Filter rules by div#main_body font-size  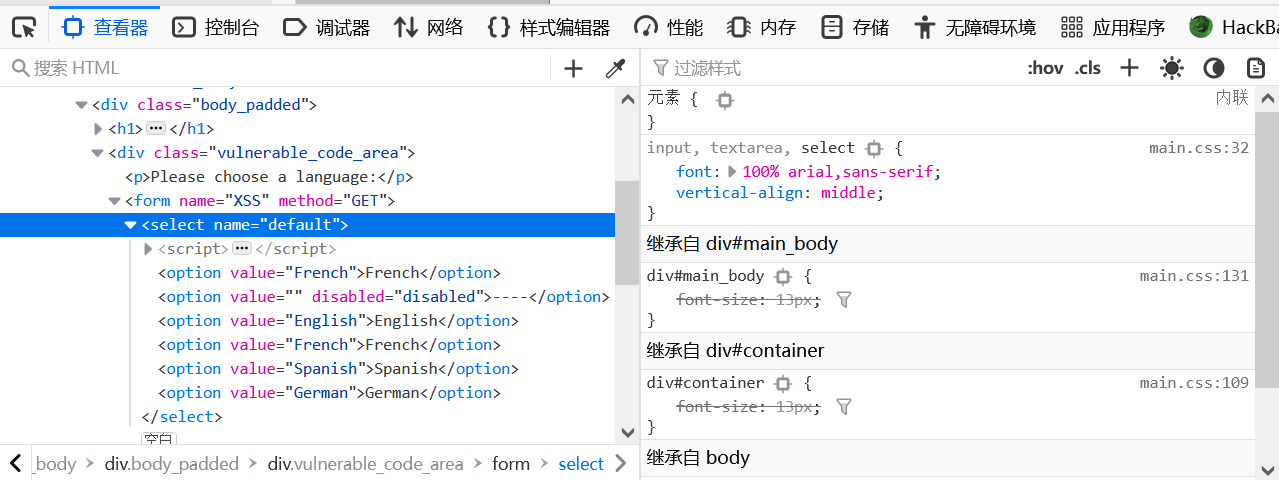click(x=844, y=299)
